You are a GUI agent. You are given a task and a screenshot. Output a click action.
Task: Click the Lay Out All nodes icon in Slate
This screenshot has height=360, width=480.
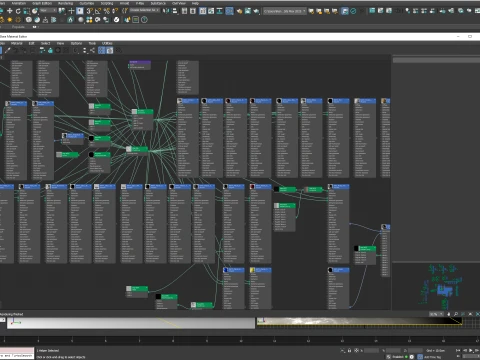point(84,50)
